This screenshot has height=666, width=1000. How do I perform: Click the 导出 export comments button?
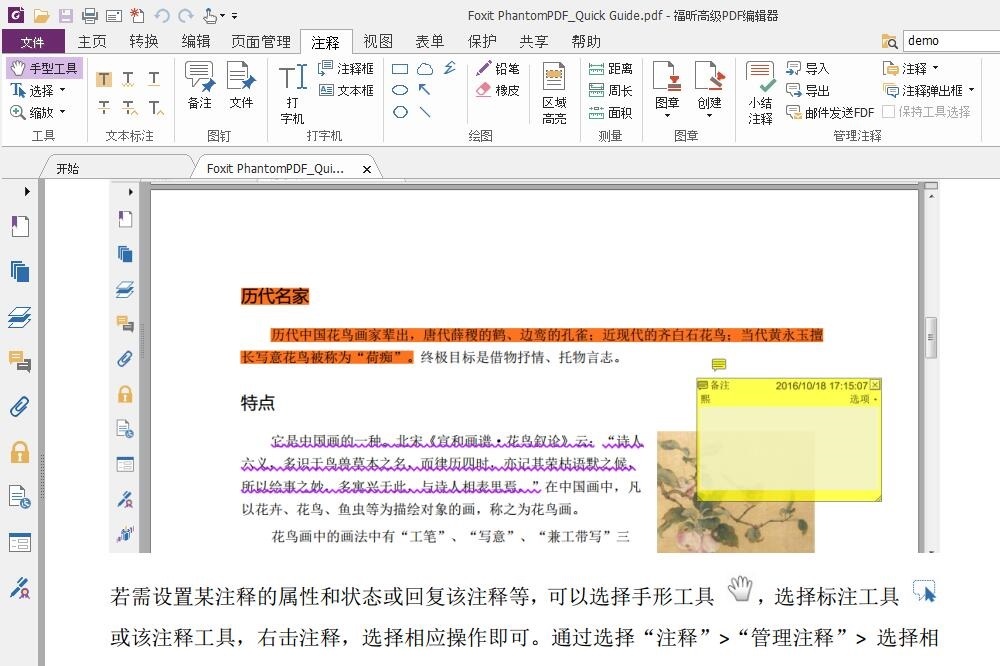click(807, 91)
